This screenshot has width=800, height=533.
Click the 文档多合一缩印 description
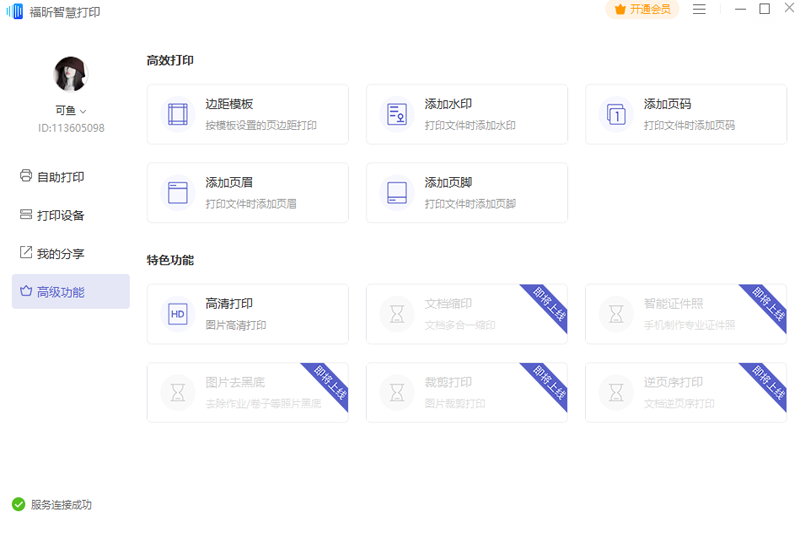[x=460, y=325]
